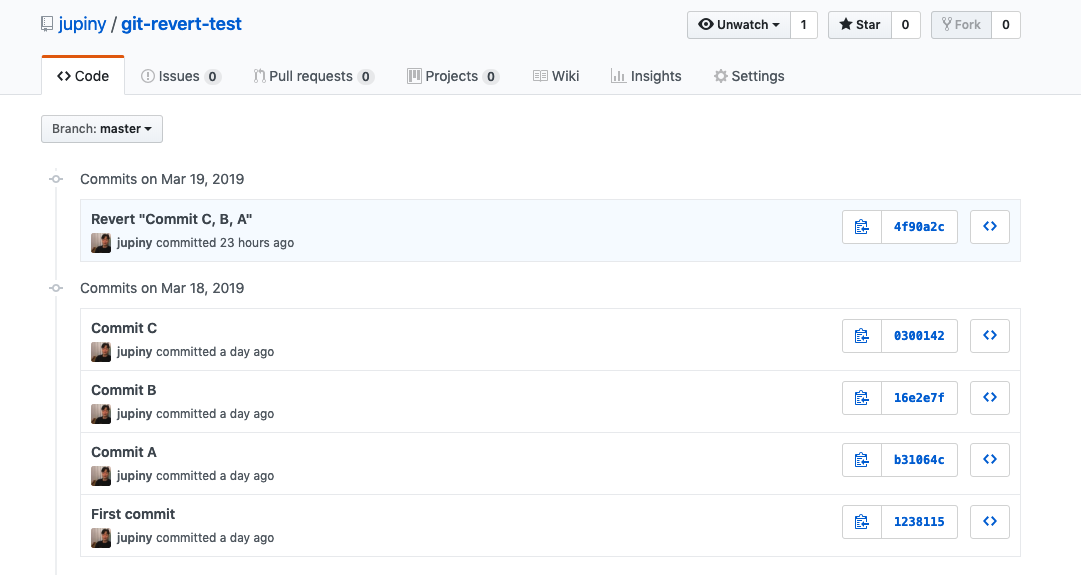Viewport: 1081px width, 575px height.
Task: Switch to the Code tab
Action: [83, 76]
